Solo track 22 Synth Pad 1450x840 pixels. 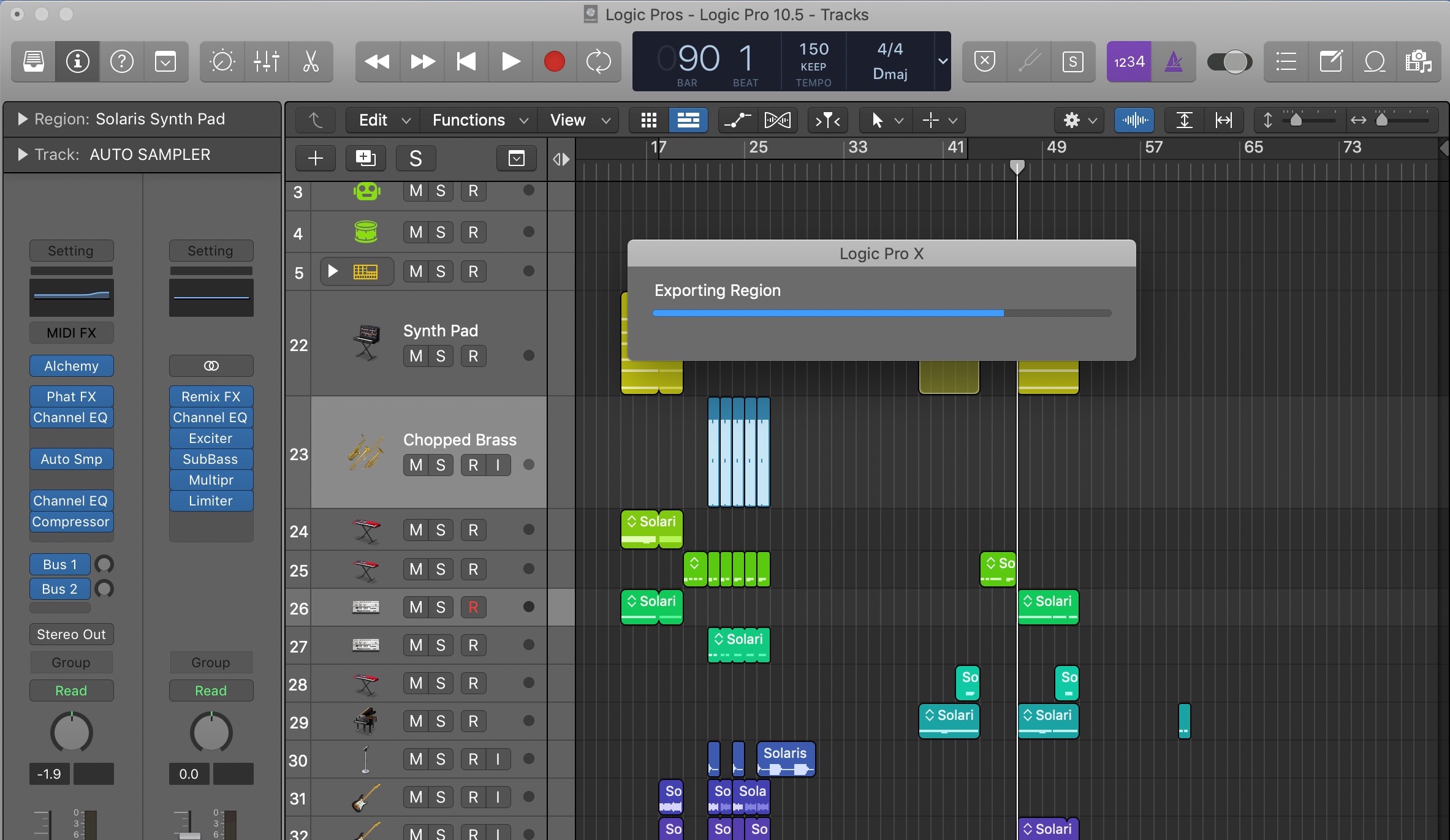(440, 356)
